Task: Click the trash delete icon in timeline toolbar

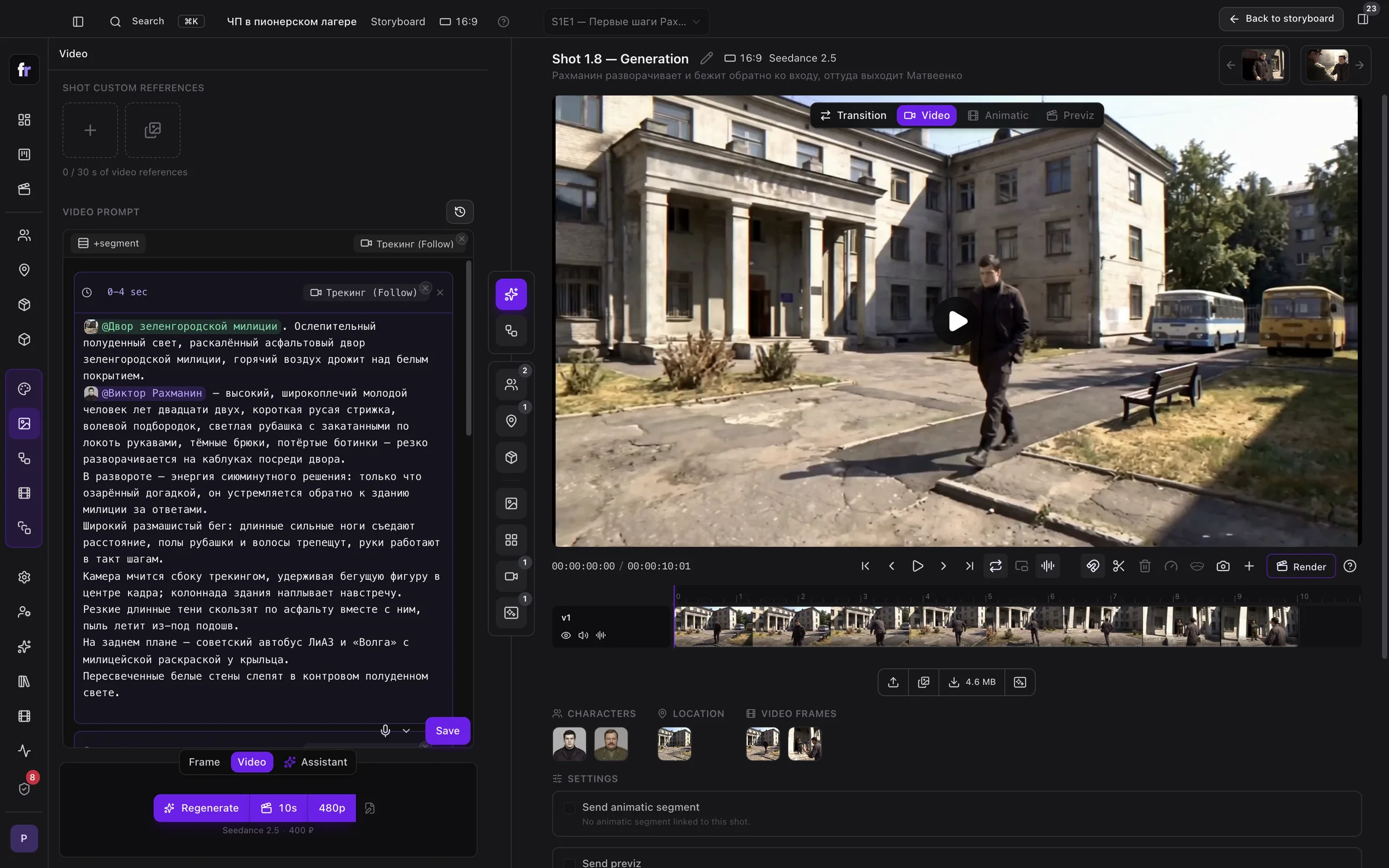Action: tap(1145, 566)
